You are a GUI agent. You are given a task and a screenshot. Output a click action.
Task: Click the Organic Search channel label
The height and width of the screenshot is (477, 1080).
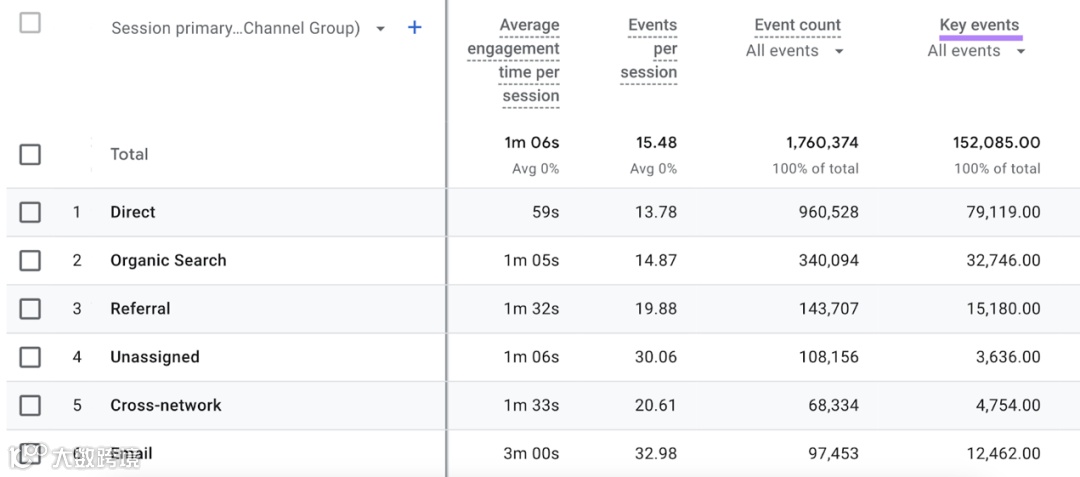168,260
